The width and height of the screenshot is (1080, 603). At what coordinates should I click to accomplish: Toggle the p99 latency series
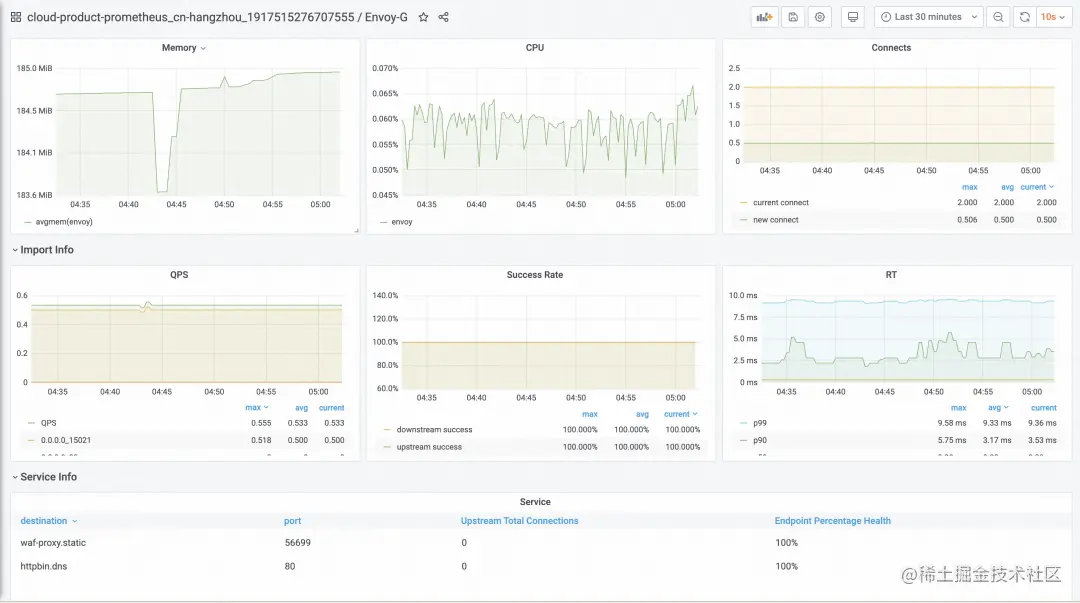[760, 423]
